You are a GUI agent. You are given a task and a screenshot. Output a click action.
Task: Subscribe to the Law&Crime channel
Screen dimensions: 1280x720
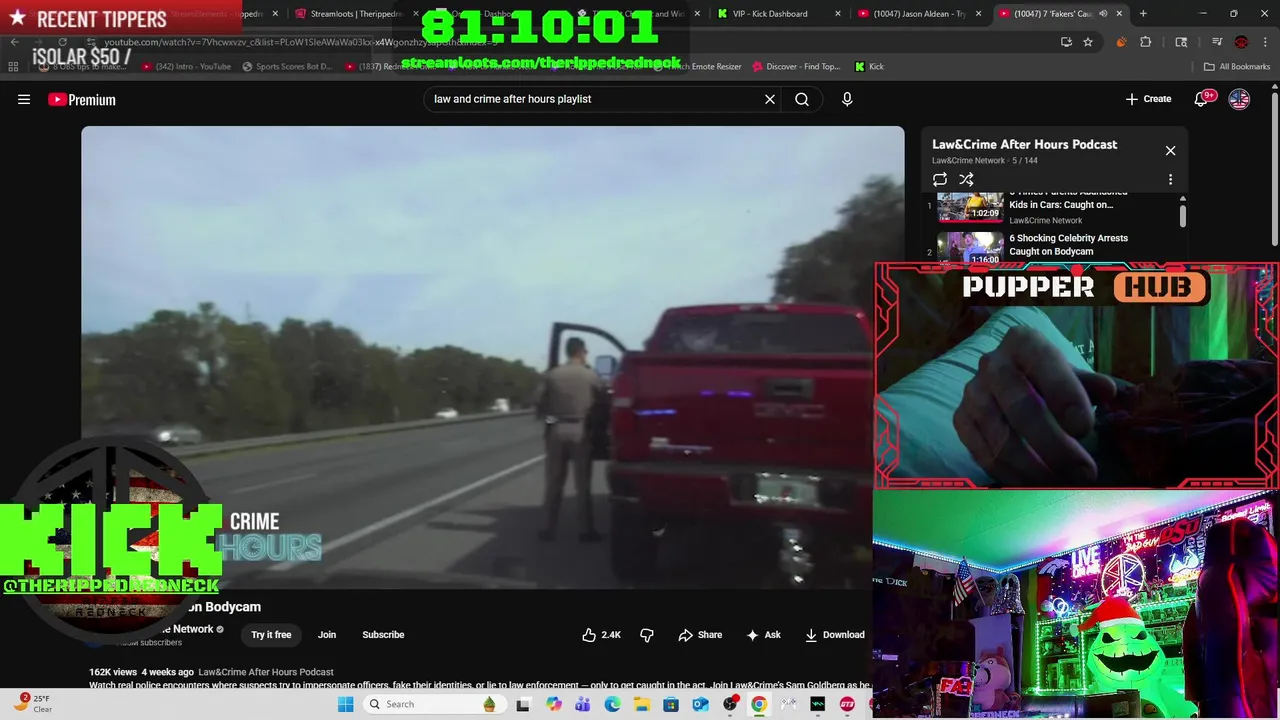[x=383, y=635]
